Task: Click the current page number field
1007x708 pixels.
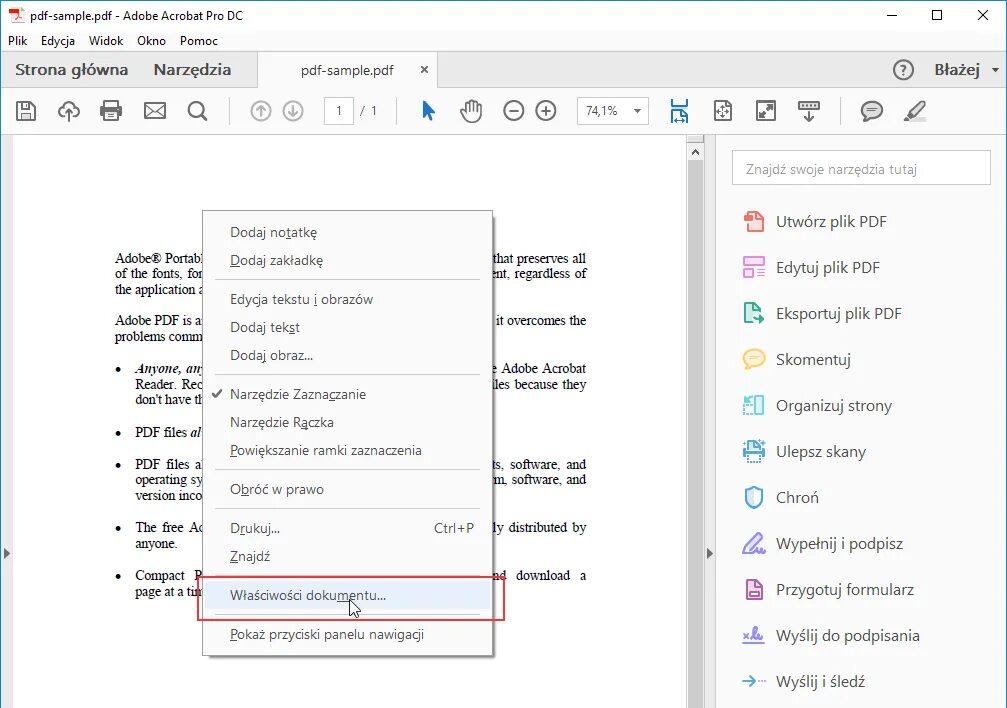Action: (x=338, y=111)
